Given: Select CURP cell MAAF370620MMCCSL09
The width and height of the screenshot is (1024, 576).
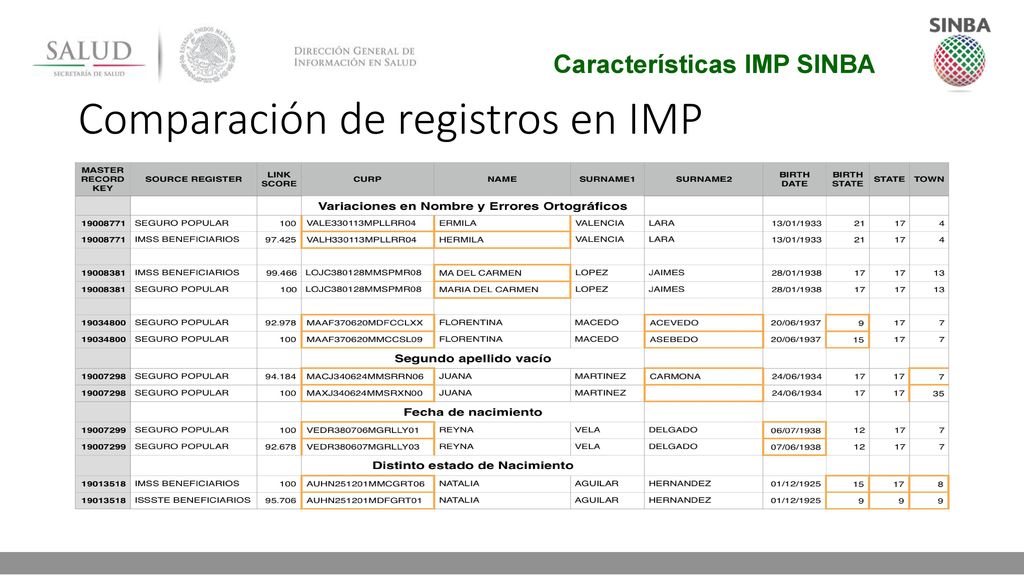Looking at the screenshot, I should pyautogui.click(x=368, y=340).
